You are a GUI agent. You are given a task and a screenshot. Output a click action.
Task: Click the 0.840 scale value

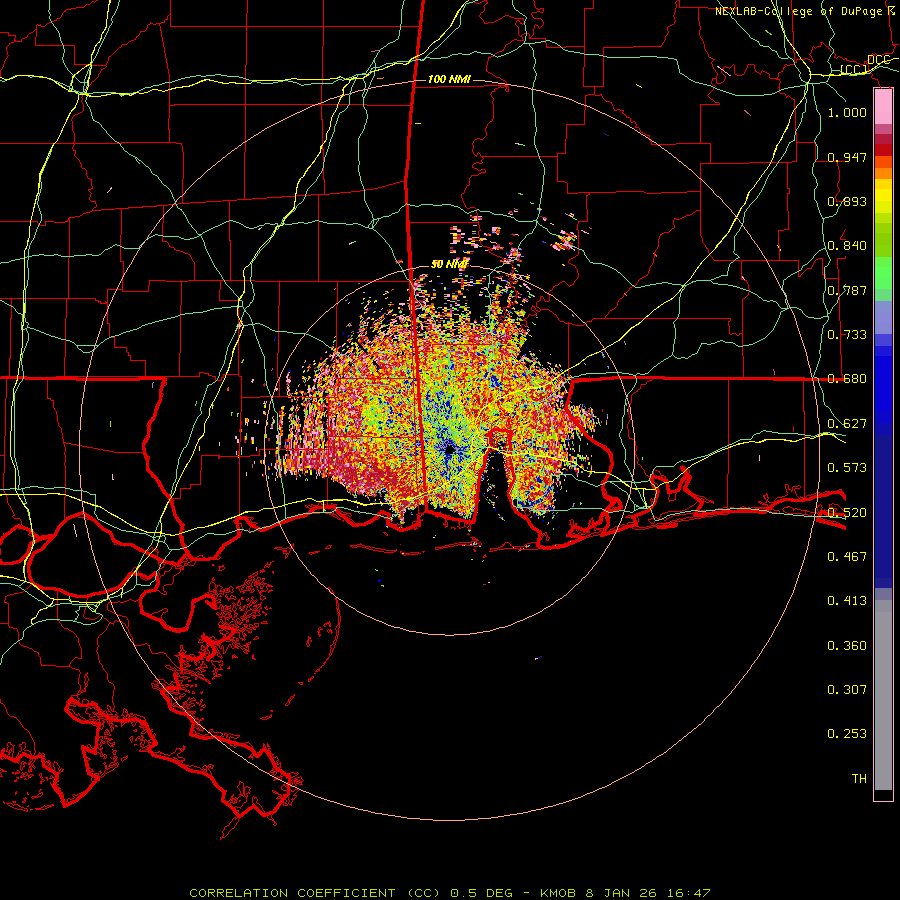tap(847, 246)
